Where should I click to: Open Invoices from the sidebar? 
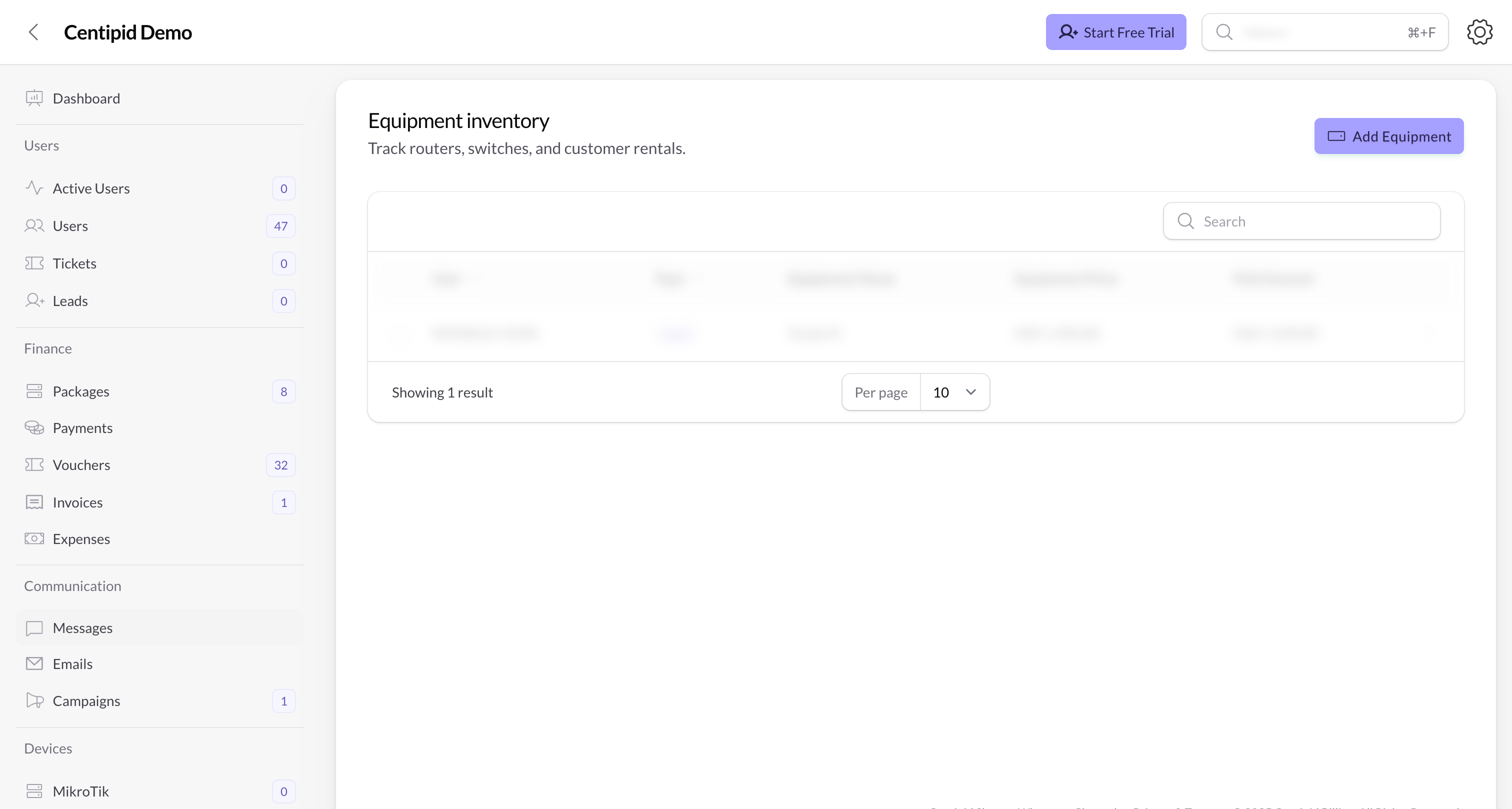[77, 502]
